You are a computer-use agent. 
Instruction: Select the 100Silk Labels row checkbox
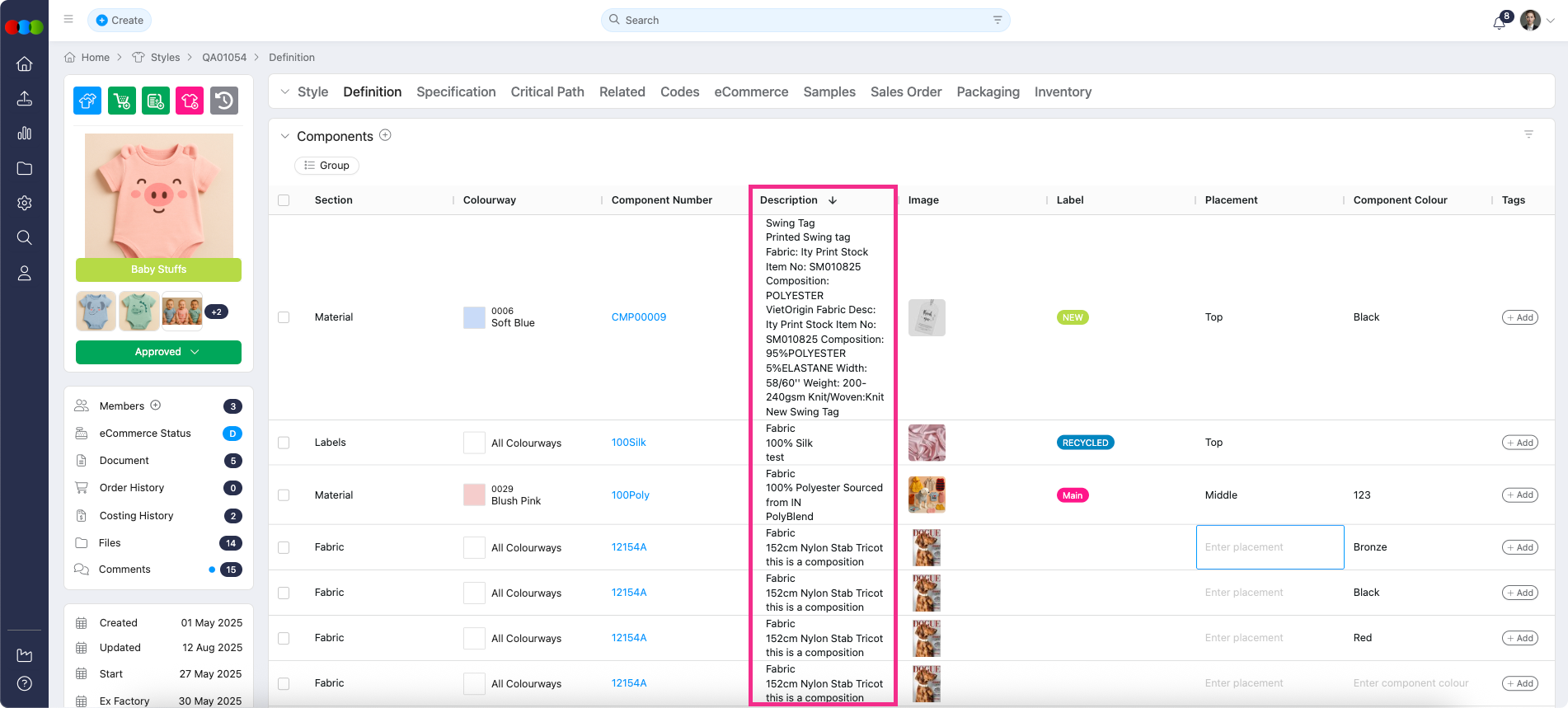point(284,443)
